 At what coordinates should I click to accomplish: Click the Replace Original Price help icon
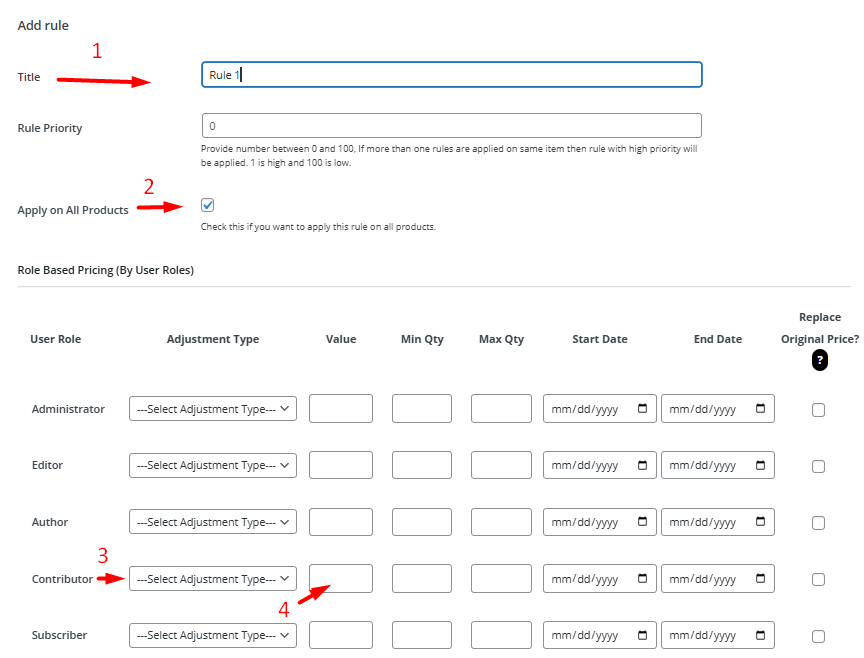819,360
